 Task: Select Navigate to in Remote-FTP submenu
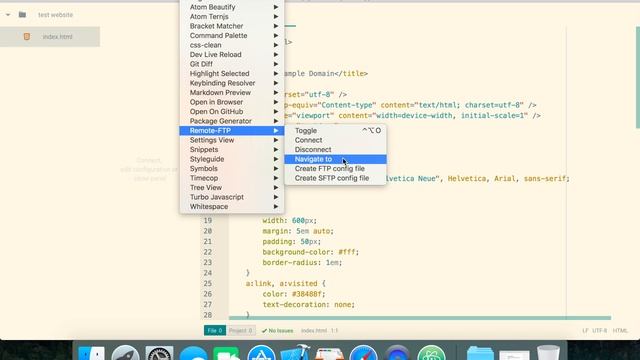(x=336, y=159)
